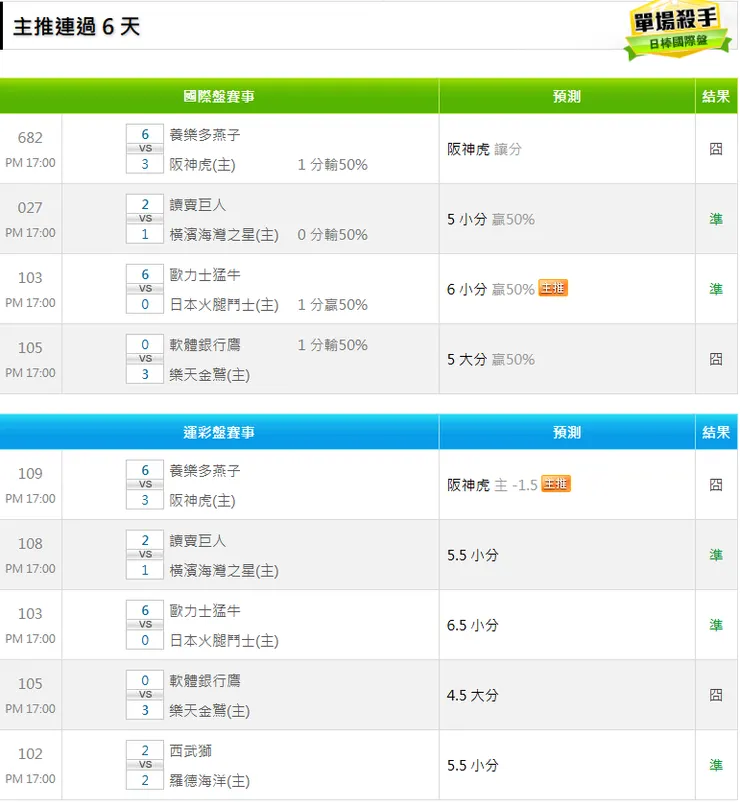Select the 主推連過 6 天 heading
This screenshot has height=803, width=740.
pyautogui.click(x=76, y=27)
